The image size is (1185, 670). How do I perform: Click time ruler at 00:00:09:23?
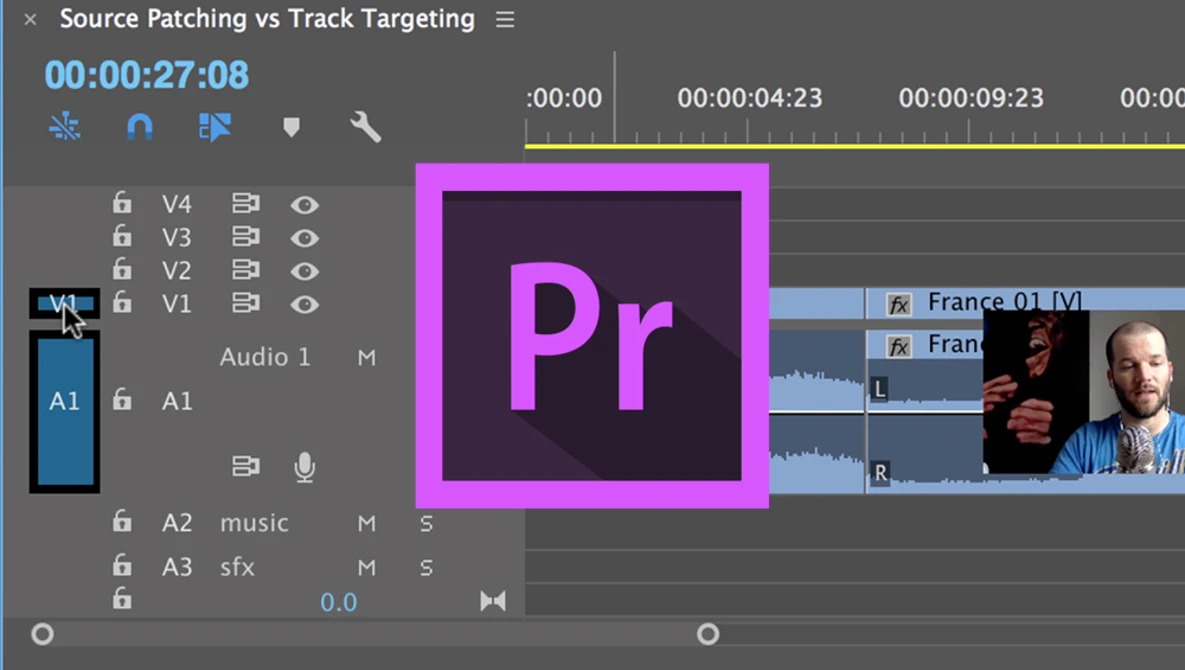[x=970, y=98]
